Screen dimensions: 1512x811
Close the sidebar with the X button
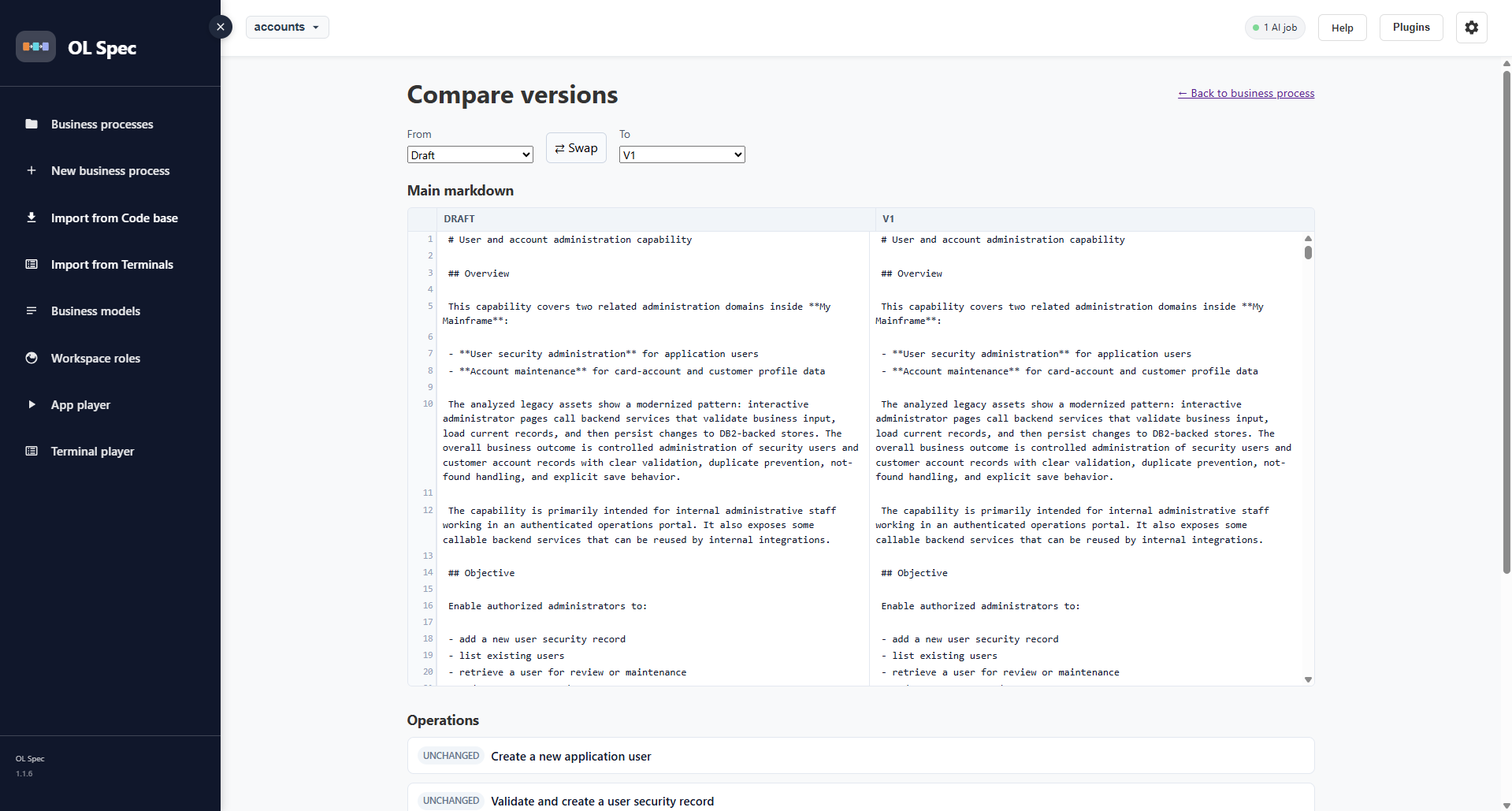pyautogui.click(x=221, y=27)
